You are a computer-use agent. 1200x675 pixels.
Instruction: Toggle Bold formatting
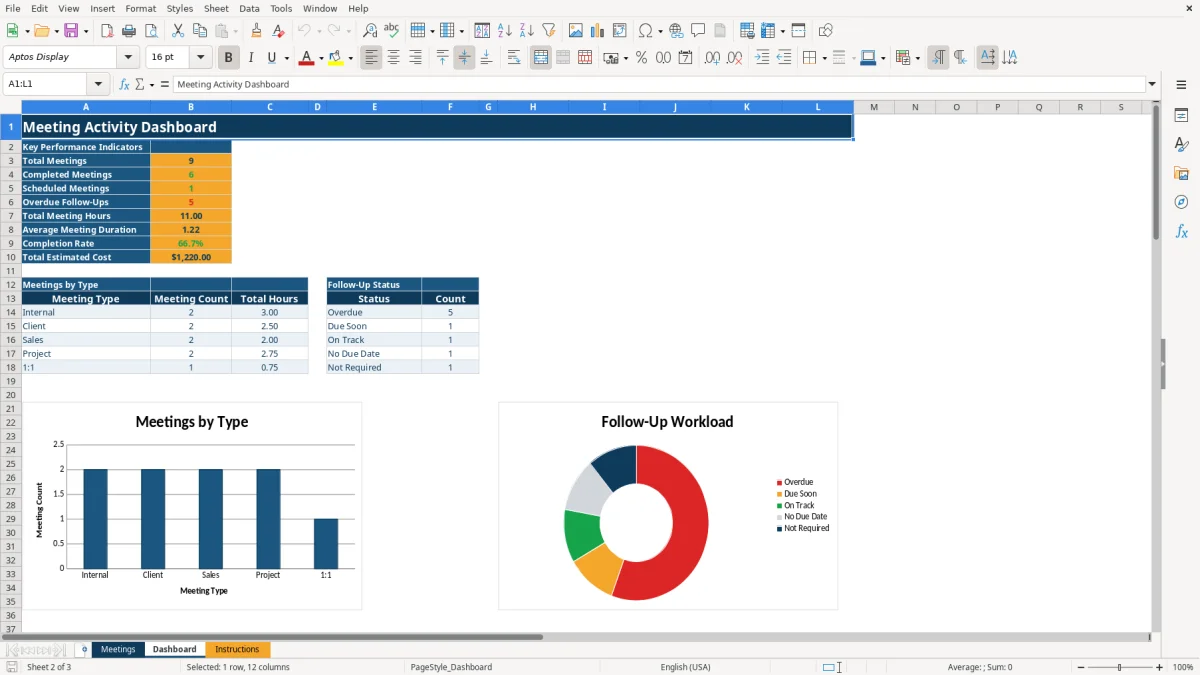tap(229, 58)
